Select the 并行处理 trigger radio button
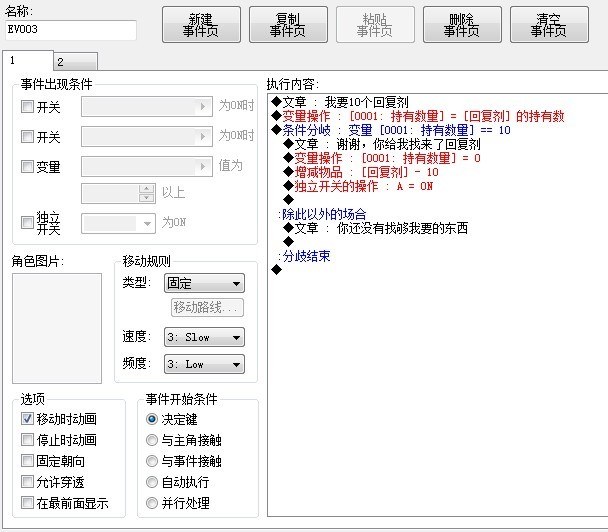 (152, 503)
